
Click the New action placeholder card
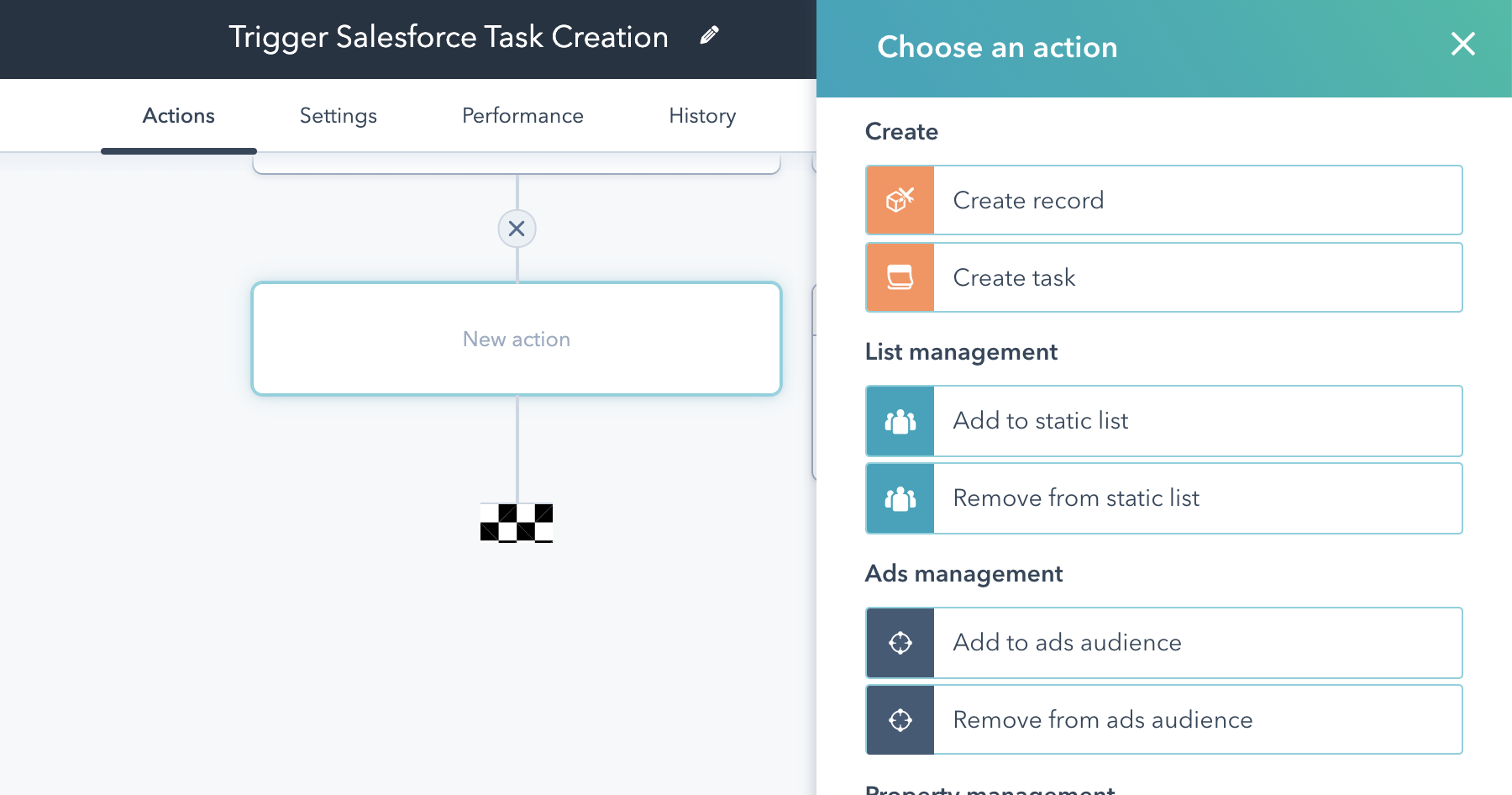(x=517, y=339)
